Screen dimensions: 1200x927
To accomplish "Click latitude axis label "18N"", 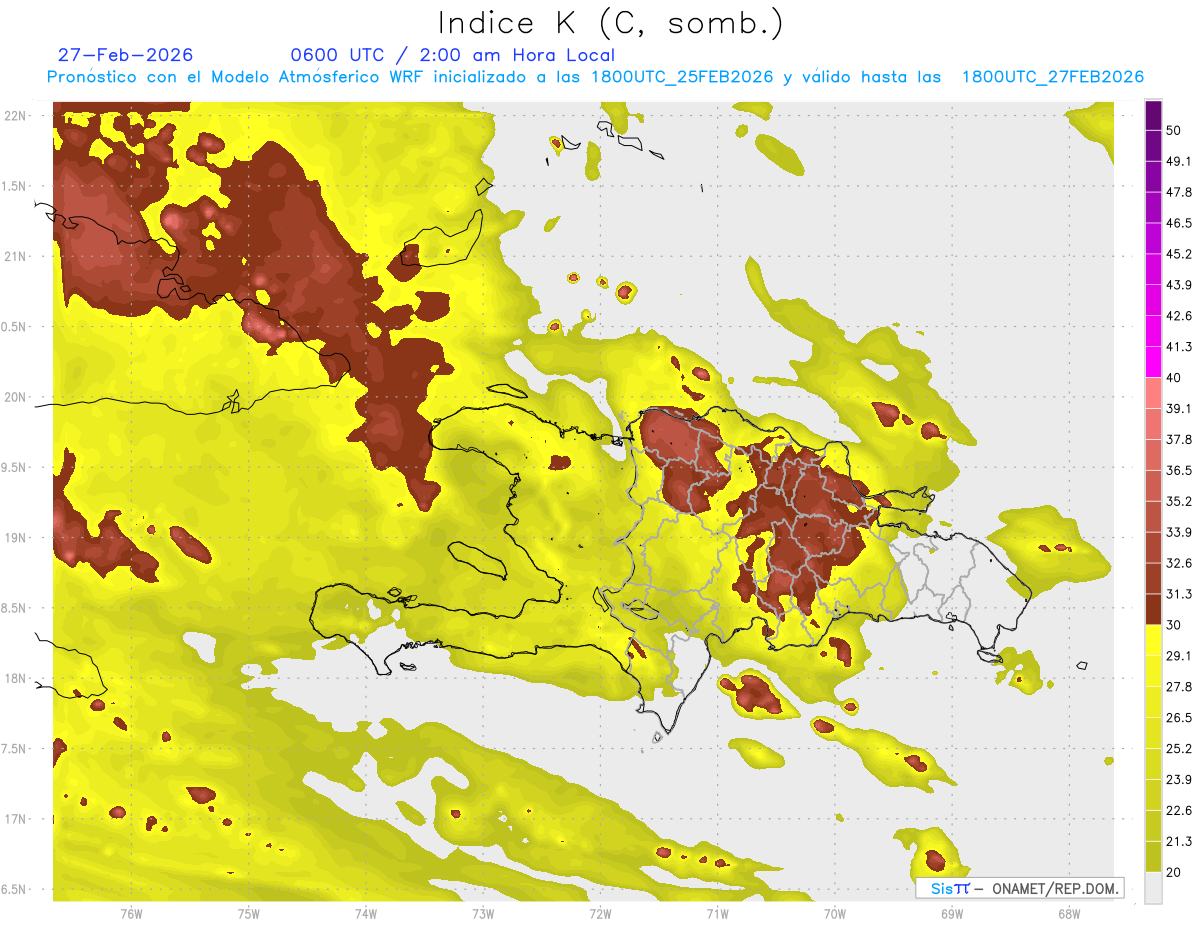I will point(16,679).
